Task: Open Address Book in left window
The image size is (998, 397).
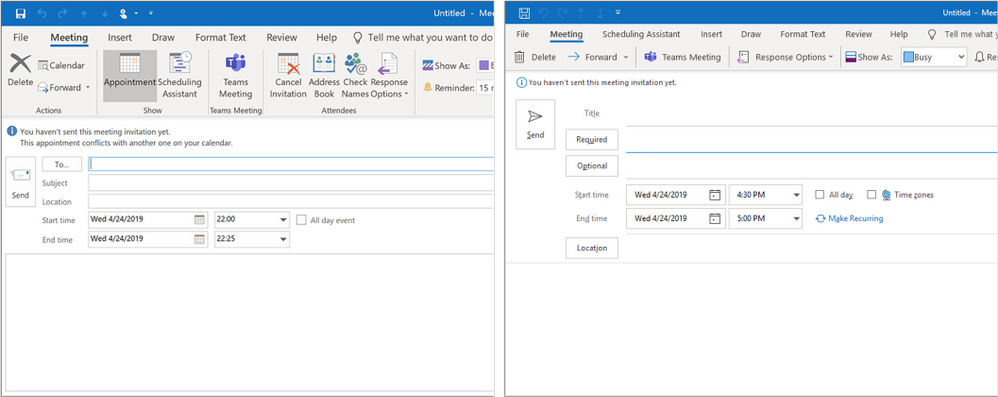Action: click(324, 76)
